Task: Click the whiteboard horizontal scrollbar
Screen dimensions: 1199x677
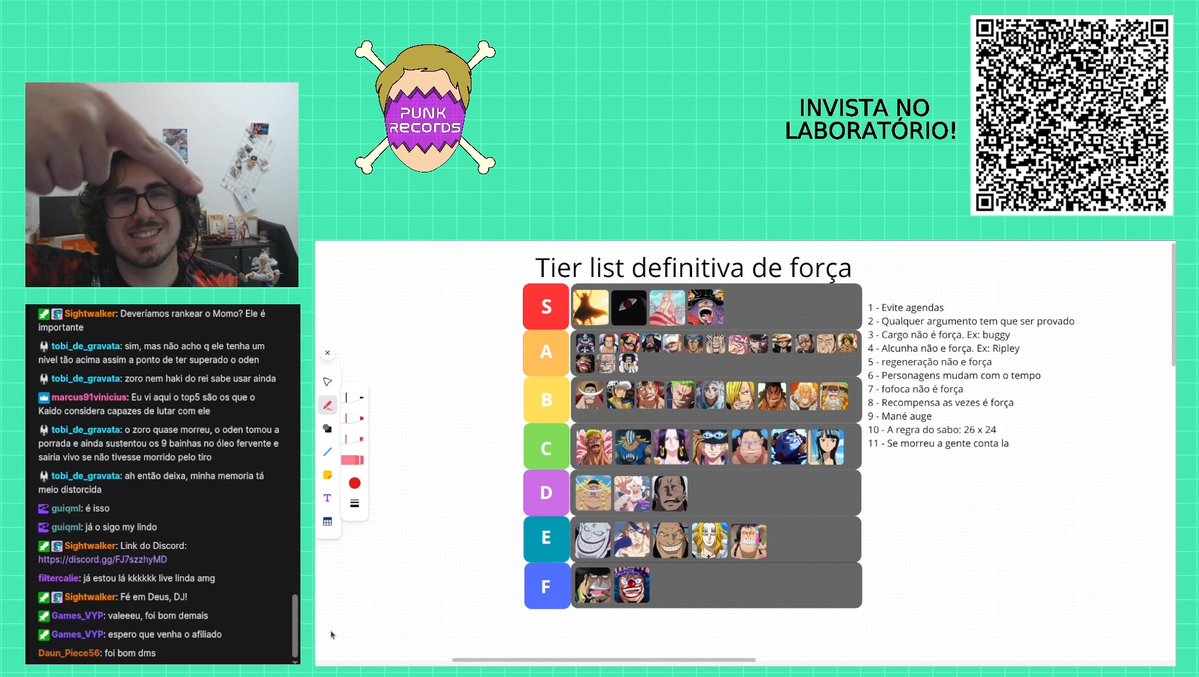Action: click(x=603, y=659)
